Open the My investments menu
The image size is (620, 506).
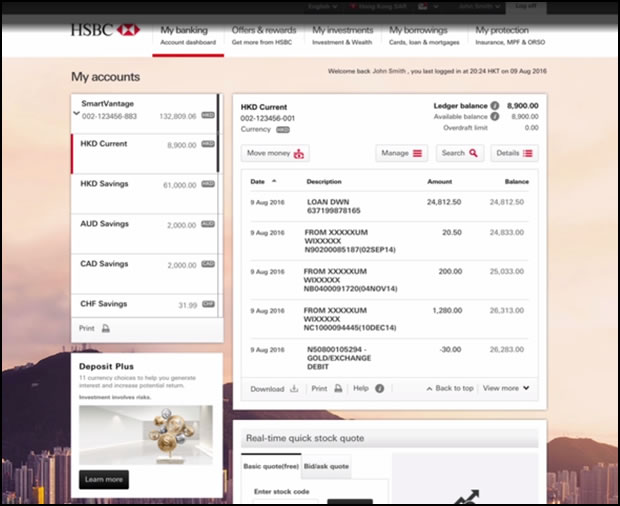(342, 36)
